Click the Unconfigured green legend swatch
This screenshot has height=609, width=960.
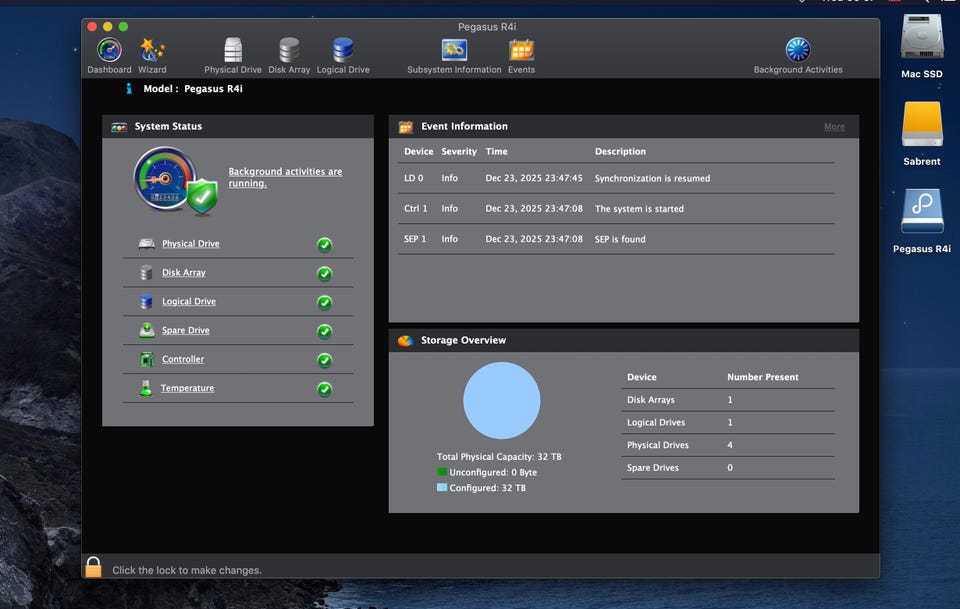pos(442,472)
